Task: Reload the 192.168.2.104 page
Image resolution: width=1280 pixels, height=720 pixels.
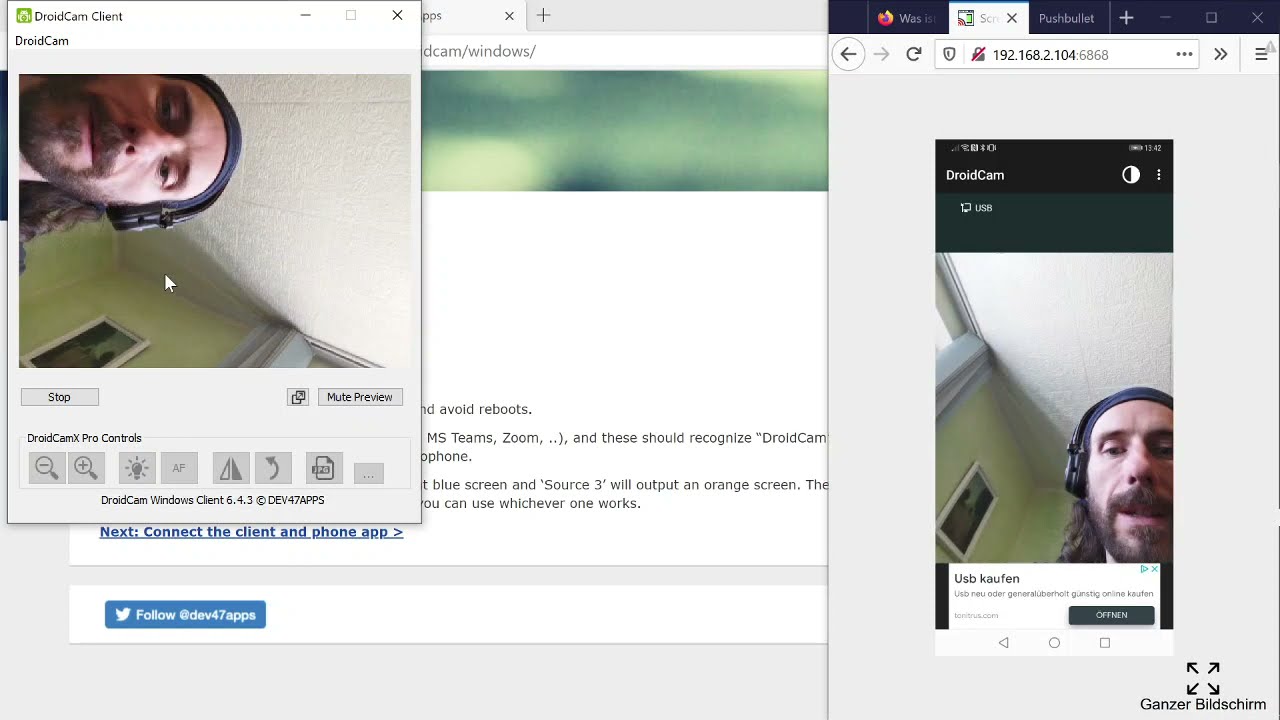Action: point(914,55)
